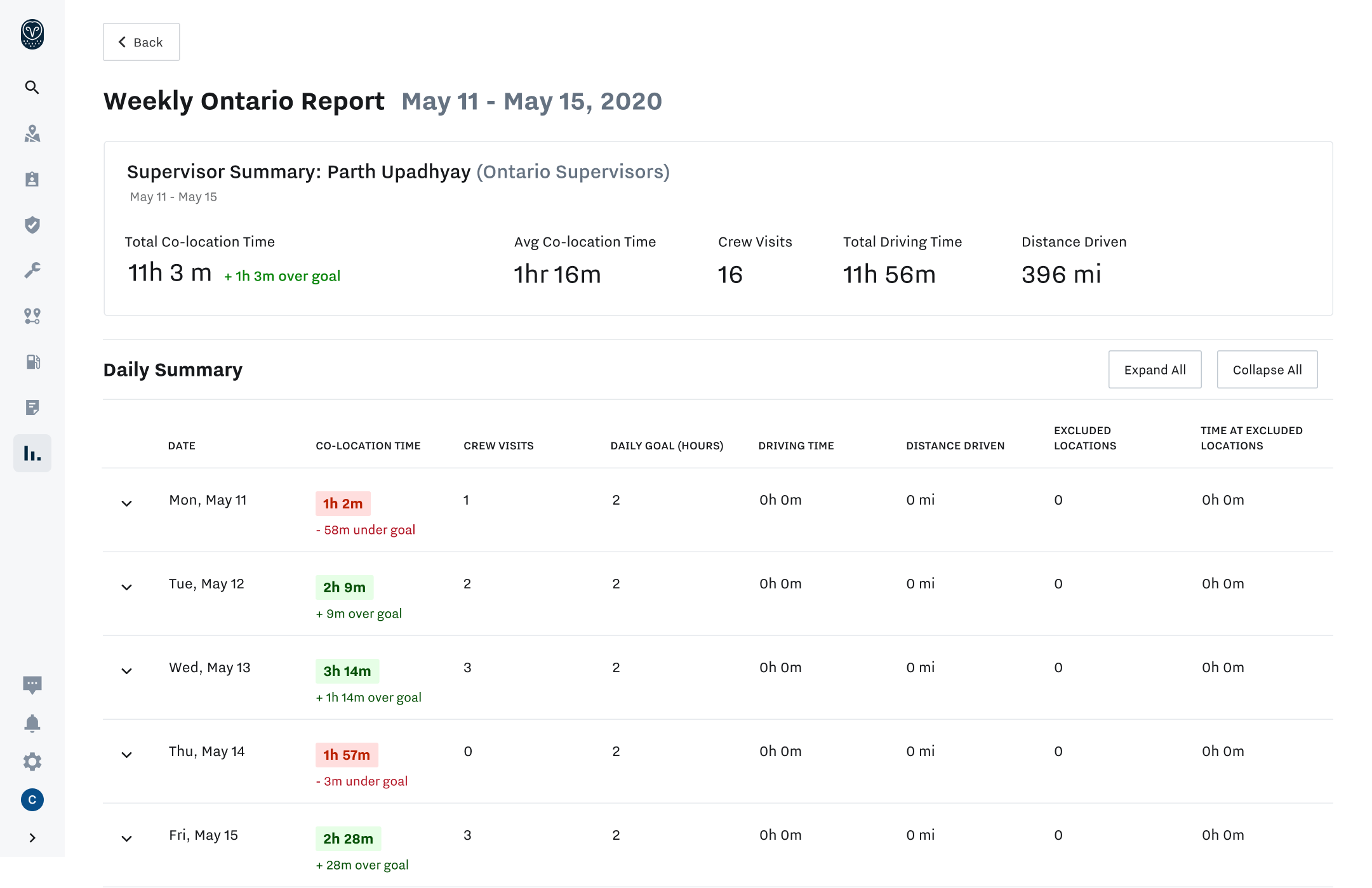Viewport: 1372px width, 888px height.
Task: Open the search tool in the sidebar
Action: [x=32, y=88]
